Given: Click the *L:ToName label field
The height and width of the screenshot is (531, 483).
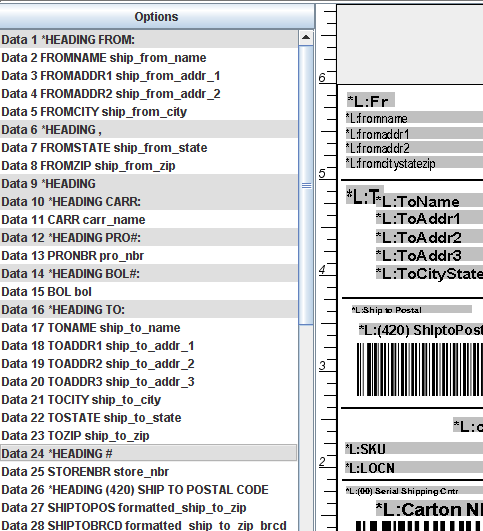Looking at the screenshot, I should point(429,201).
